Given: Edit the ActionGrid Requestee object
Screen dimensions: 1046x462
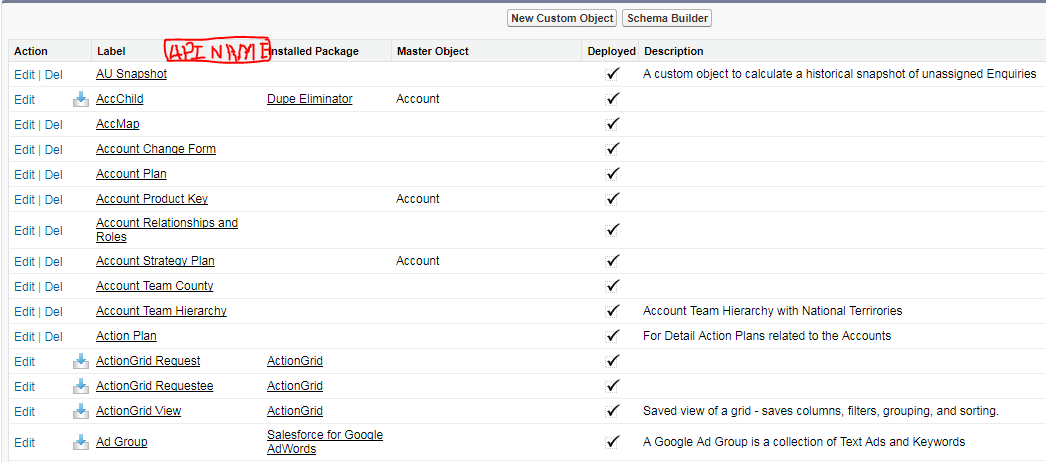Looking at the screenshot, I should pos(24,387).
